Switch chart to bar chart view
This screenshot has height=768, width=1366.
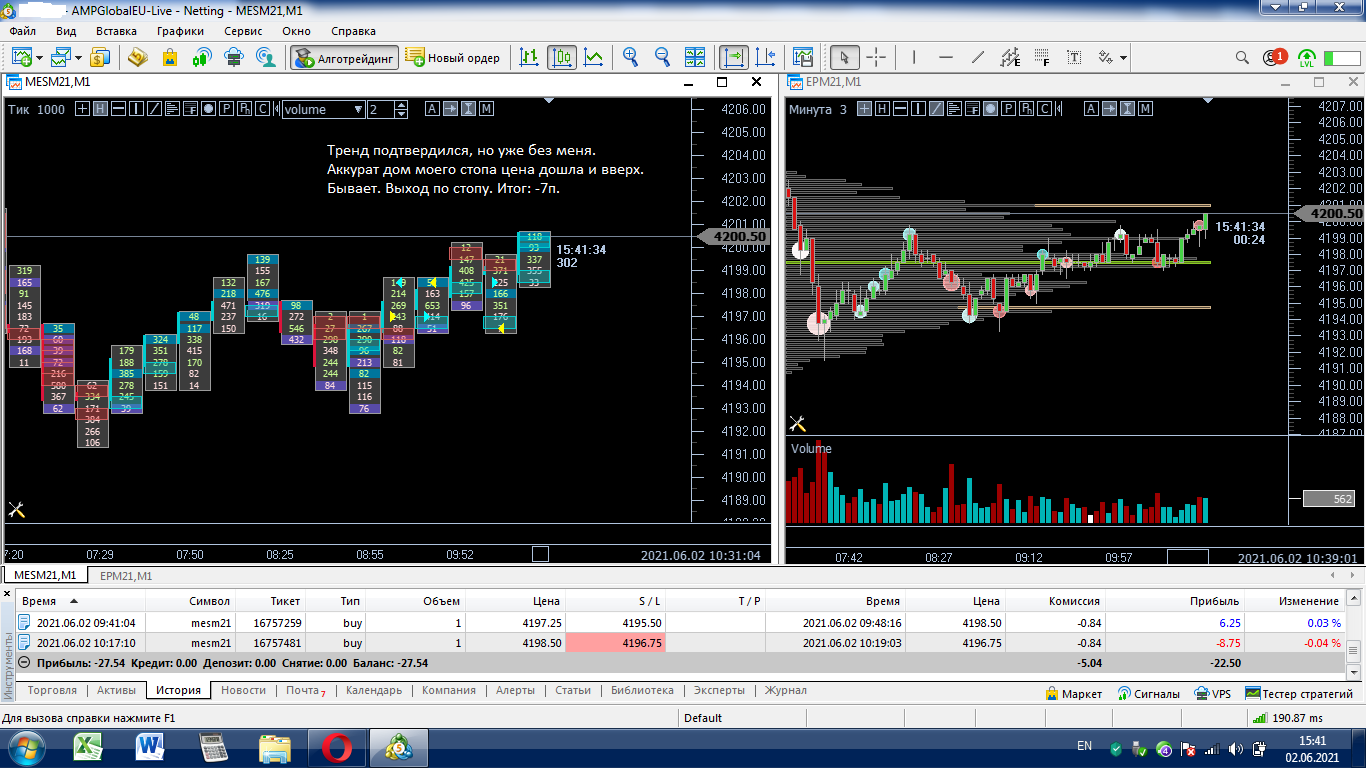[530, 57]
